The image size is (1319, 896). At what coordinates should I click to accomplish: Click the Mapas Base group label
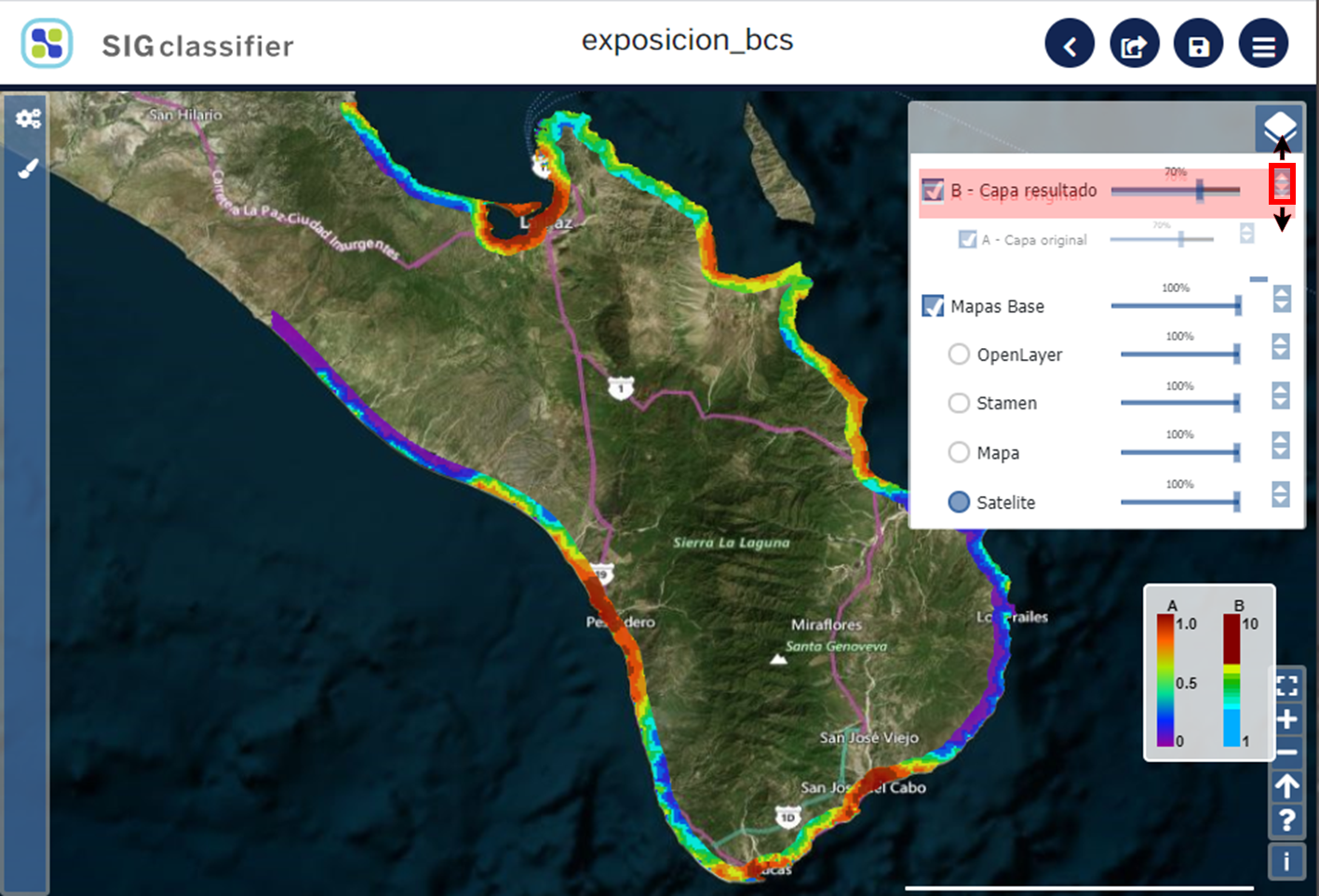(x=997, y=306)
